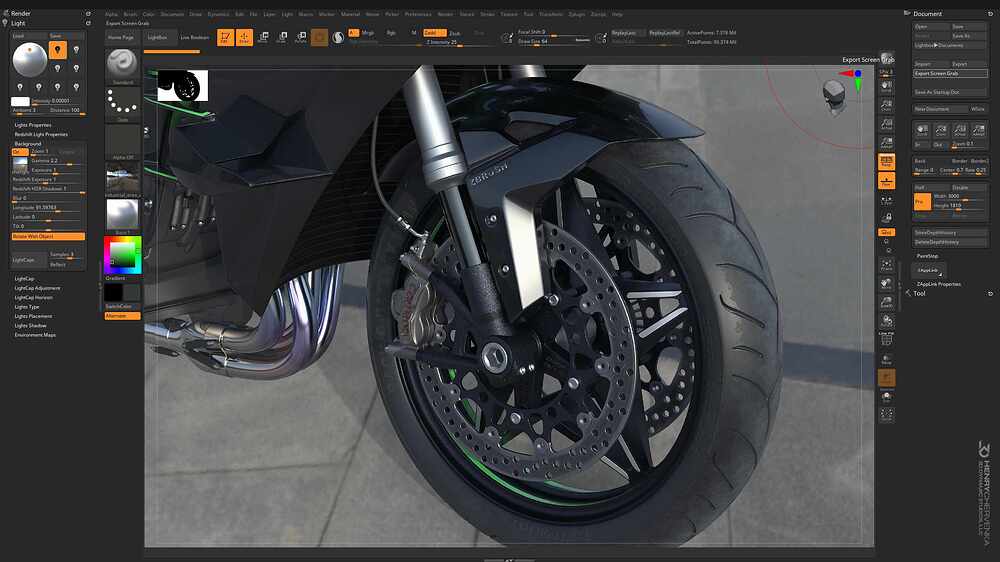This screenshot has width=1000, height=562.
Task: Click the black secondary color swatch
Action: tap(114, 293)
